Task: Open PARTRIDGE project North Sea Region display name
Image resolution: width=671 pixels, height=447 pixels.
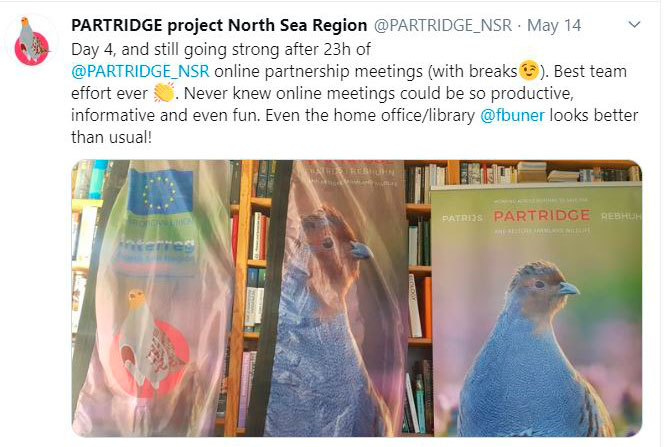Action: [x=219, y=26]
